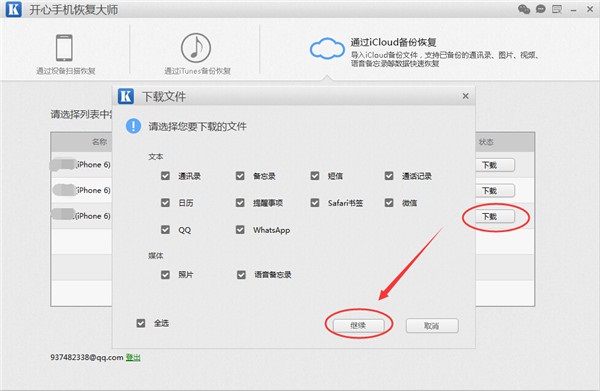
Task: Switch to 通过iCloud备份恢复 tab title
Action: tap(393, 42)
